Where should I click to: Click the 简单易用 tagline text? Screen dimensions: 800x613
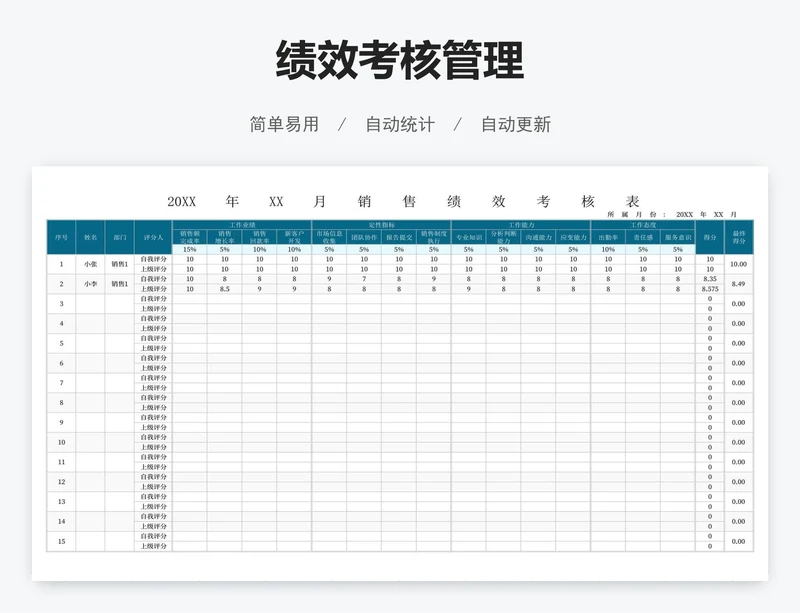tap(284, 125)
